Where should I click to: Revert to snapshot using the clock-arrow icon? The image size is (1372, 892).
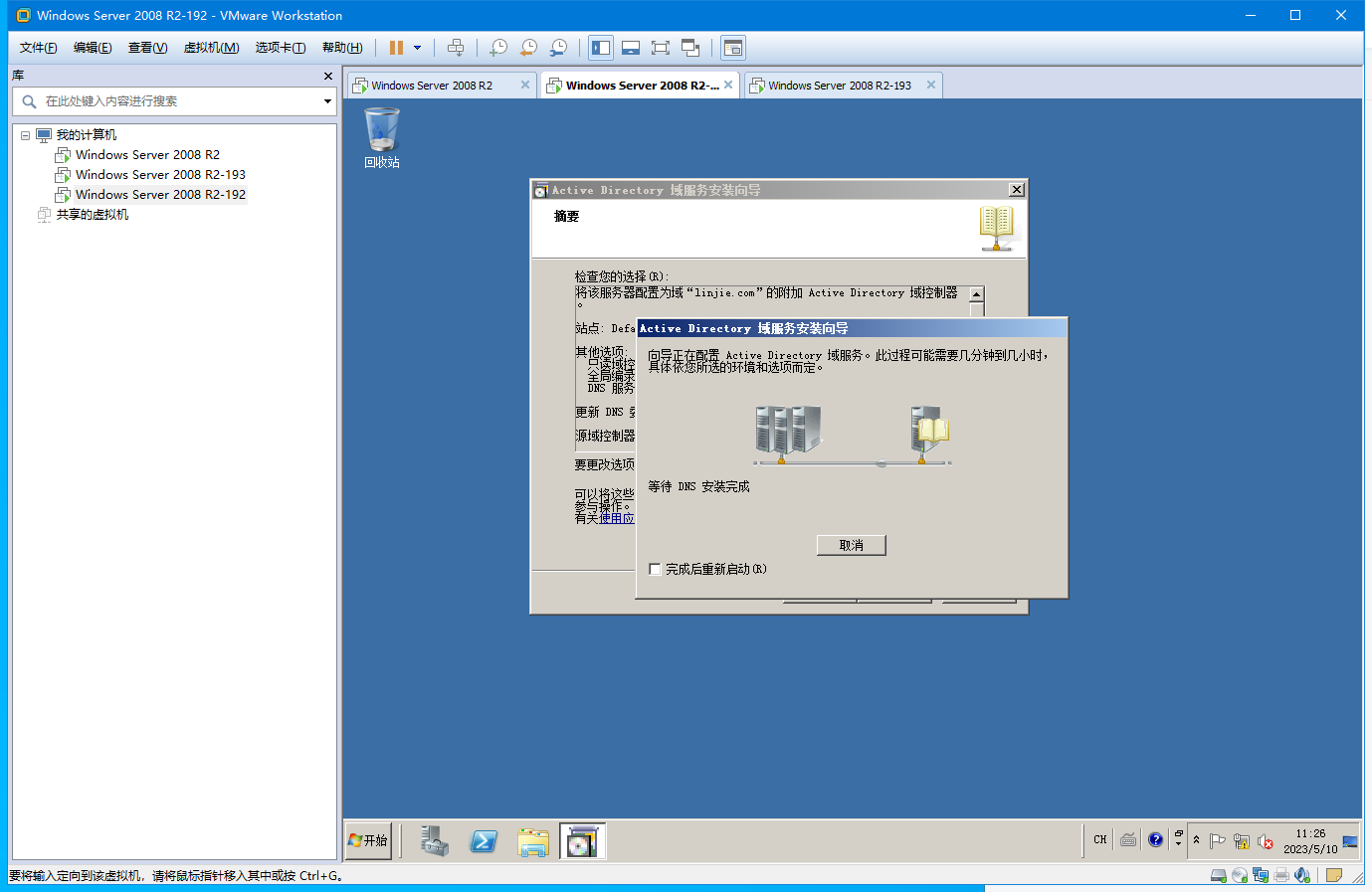pos(528,48)
